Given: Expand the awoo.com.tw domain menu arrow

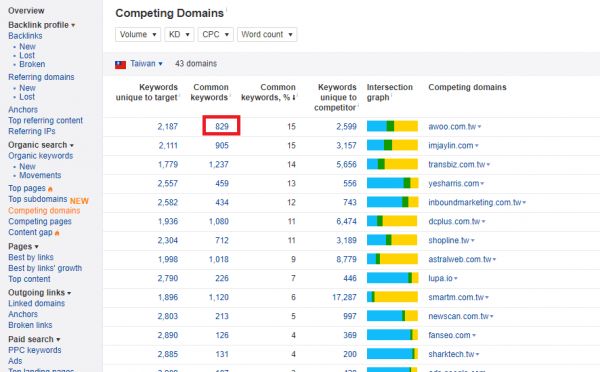Looking at the screenshot, I should coord(479,127).
